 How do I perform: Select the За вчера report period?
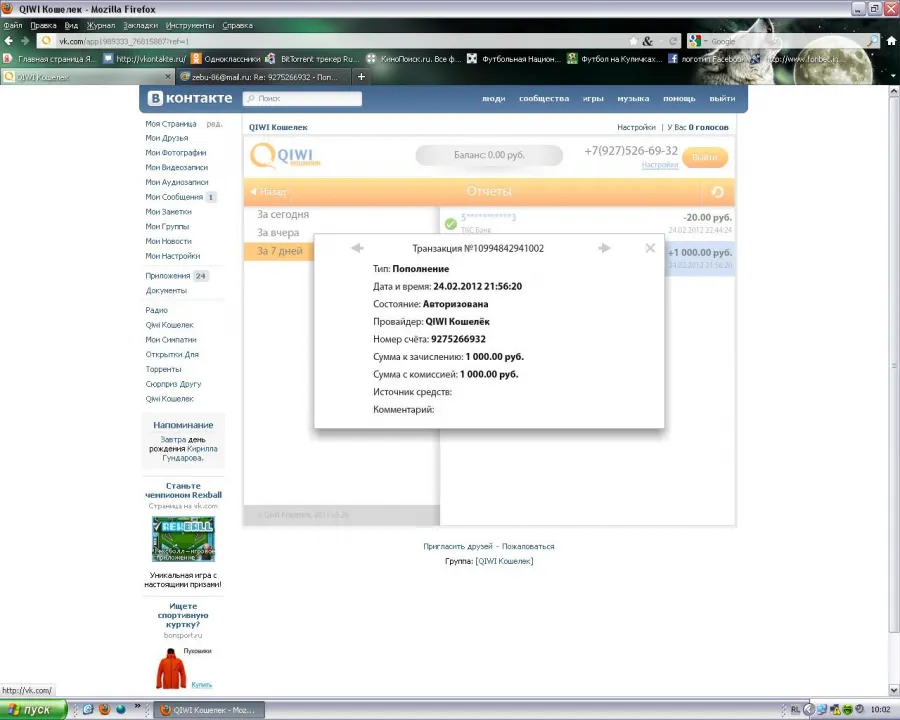tap(278, 233)
